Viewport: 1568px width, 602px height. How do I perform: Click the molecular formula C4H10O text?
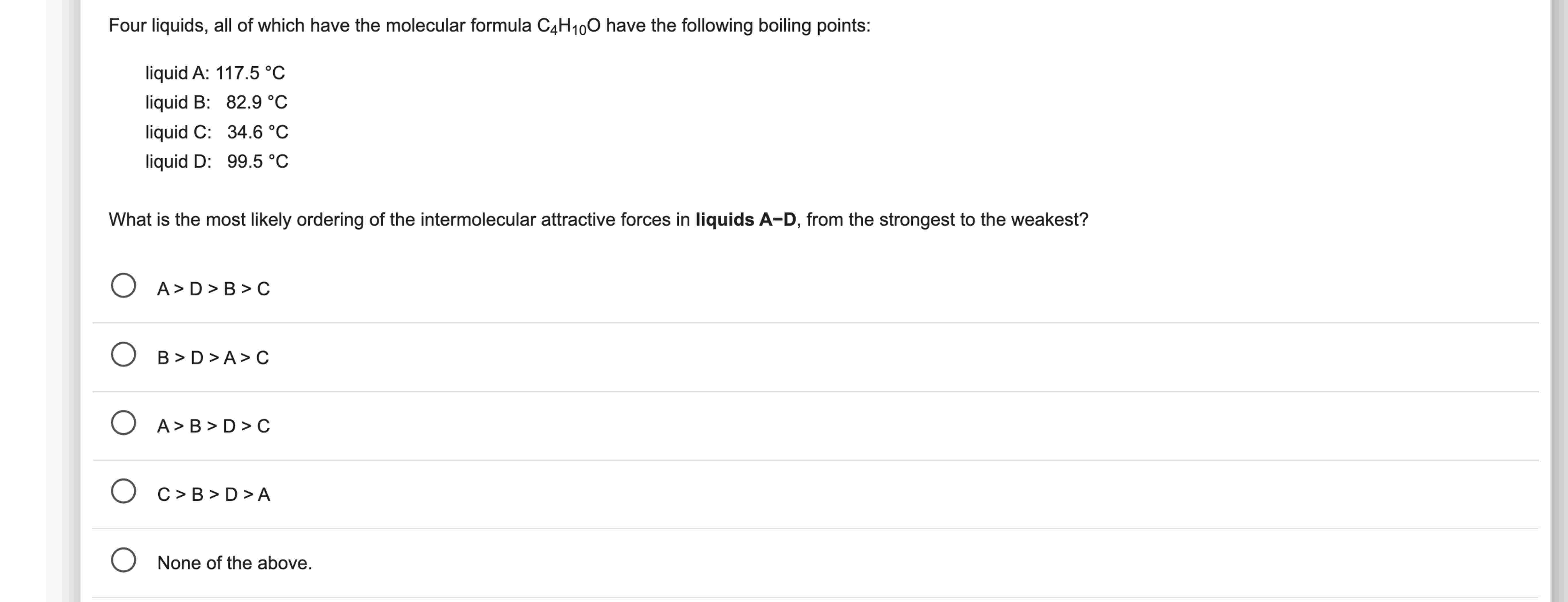coord(570,26)
